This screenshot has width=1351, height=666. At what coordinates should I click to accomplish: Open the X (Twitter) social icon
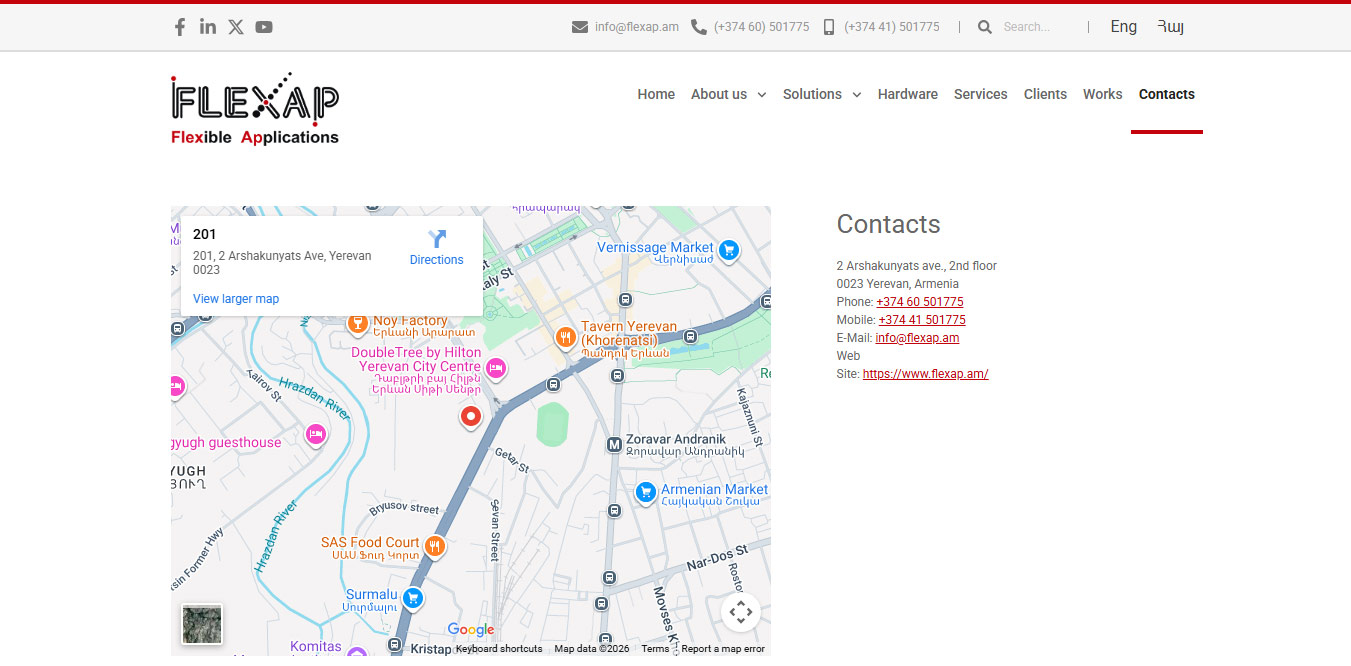[236, 27]
